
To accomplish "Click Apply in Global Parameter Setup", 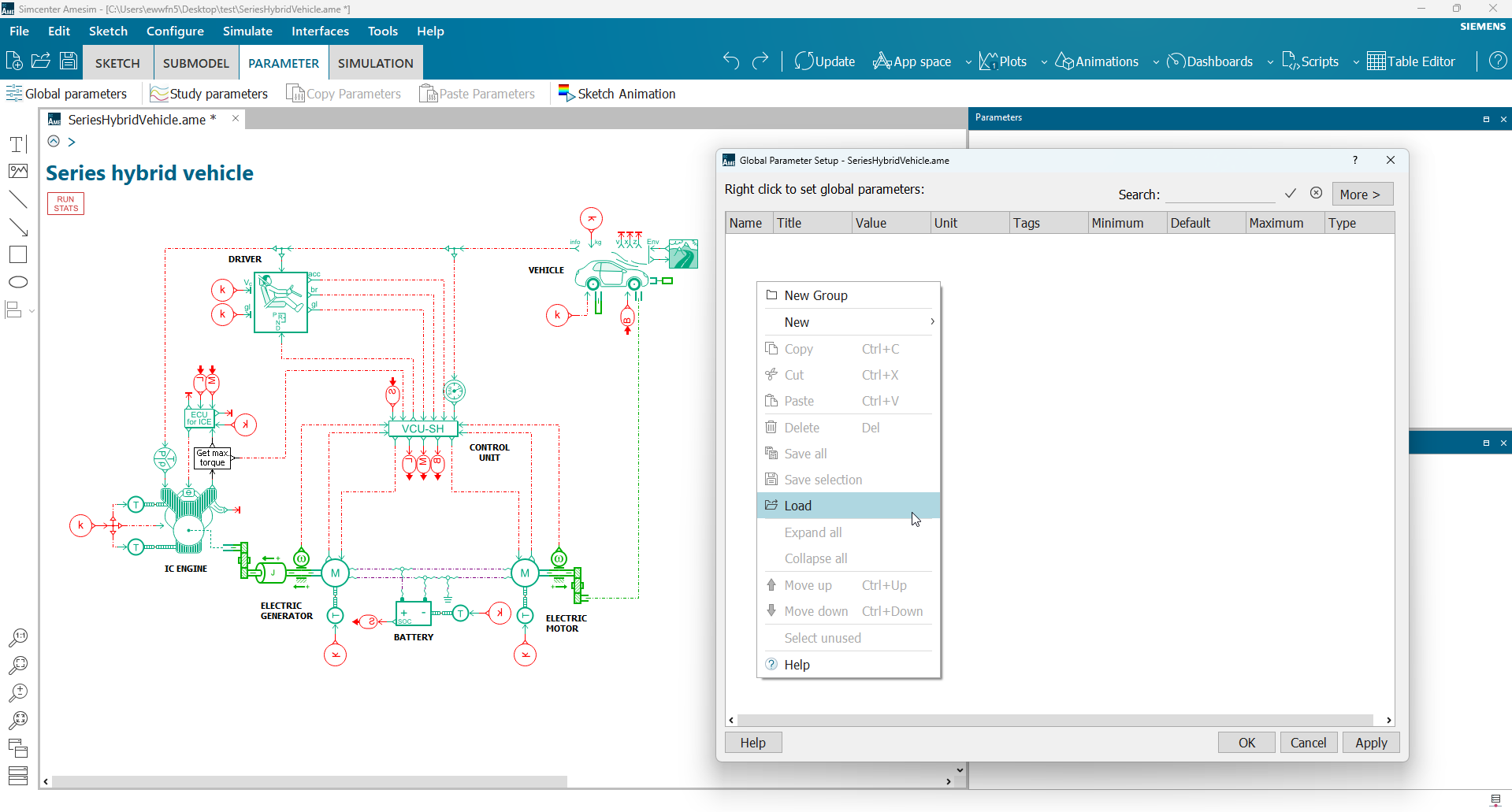I will click(1371, 743).
